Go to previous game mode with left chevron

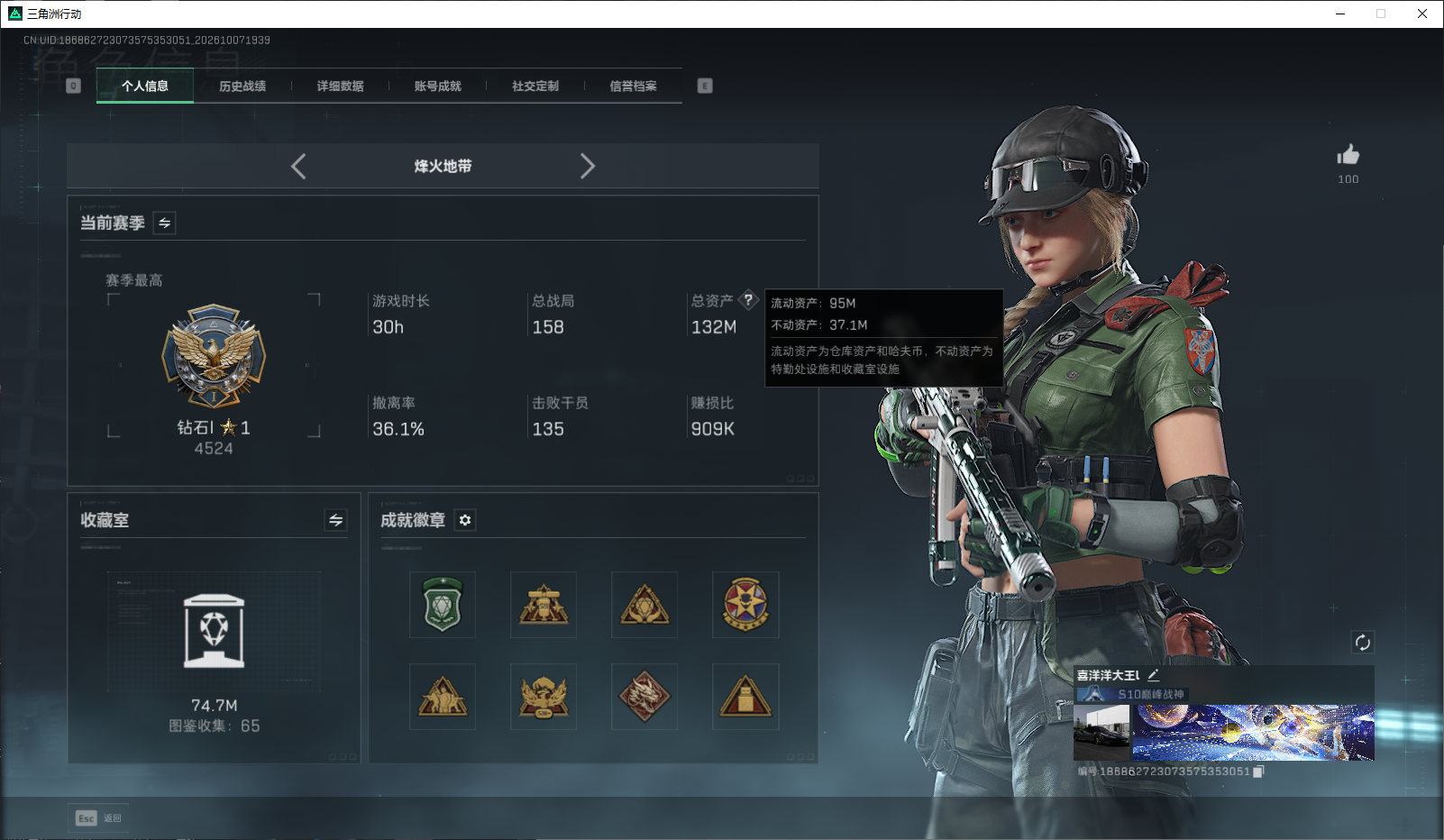299,166
